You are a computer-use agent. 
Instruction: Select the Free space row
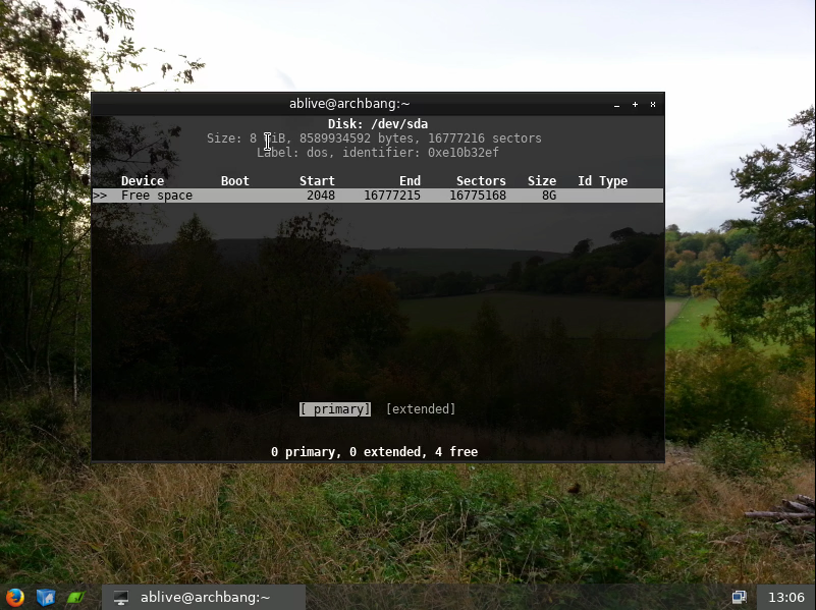pos(157,196)
